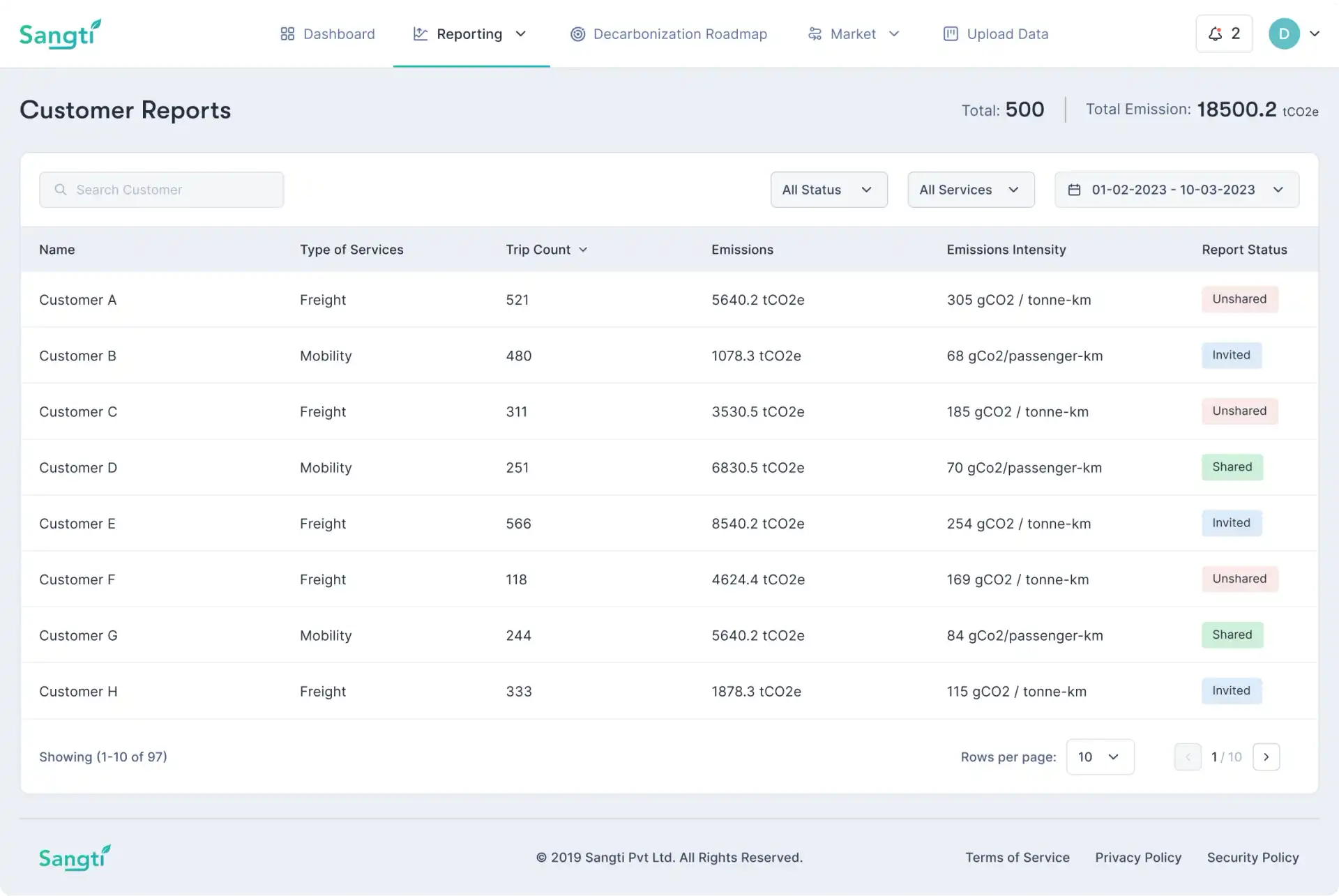
Task: Open the profile menu chevron
Action: 1315,33
